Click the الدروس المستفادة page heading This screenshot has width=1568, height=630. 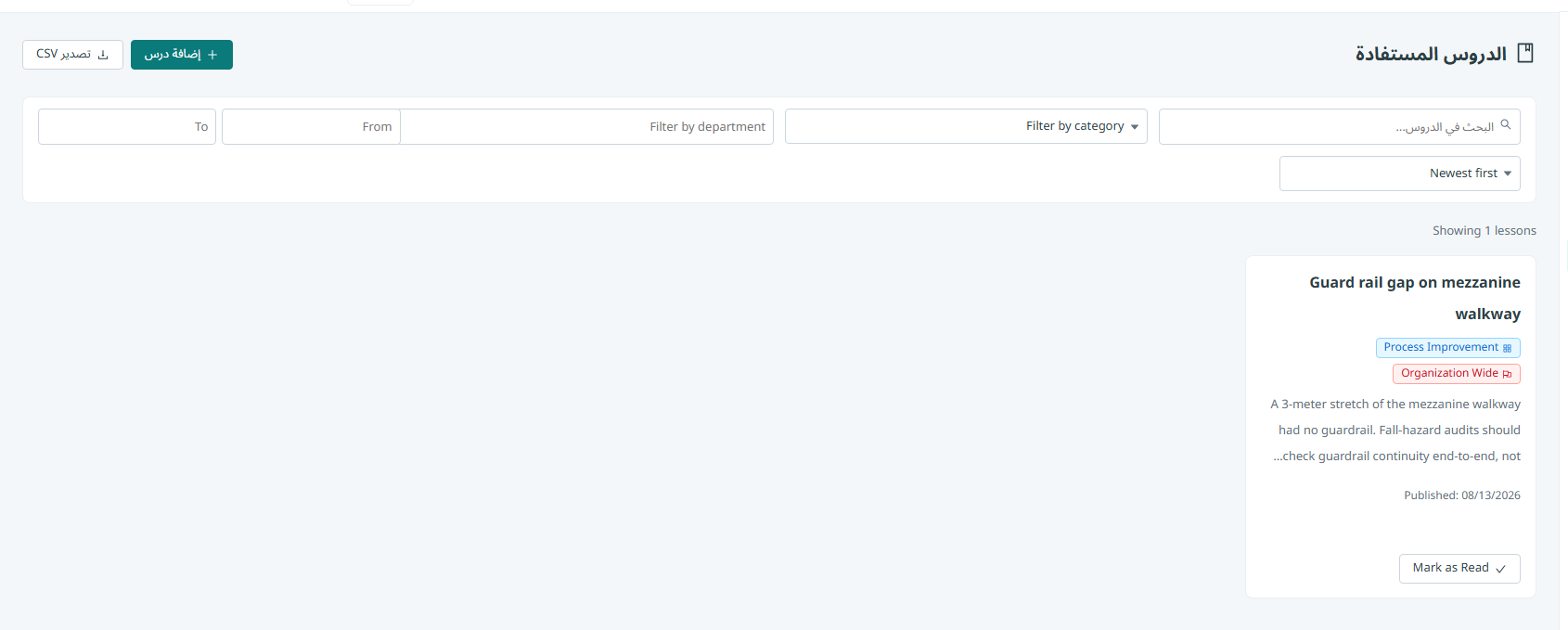(x=1431, y=54)
